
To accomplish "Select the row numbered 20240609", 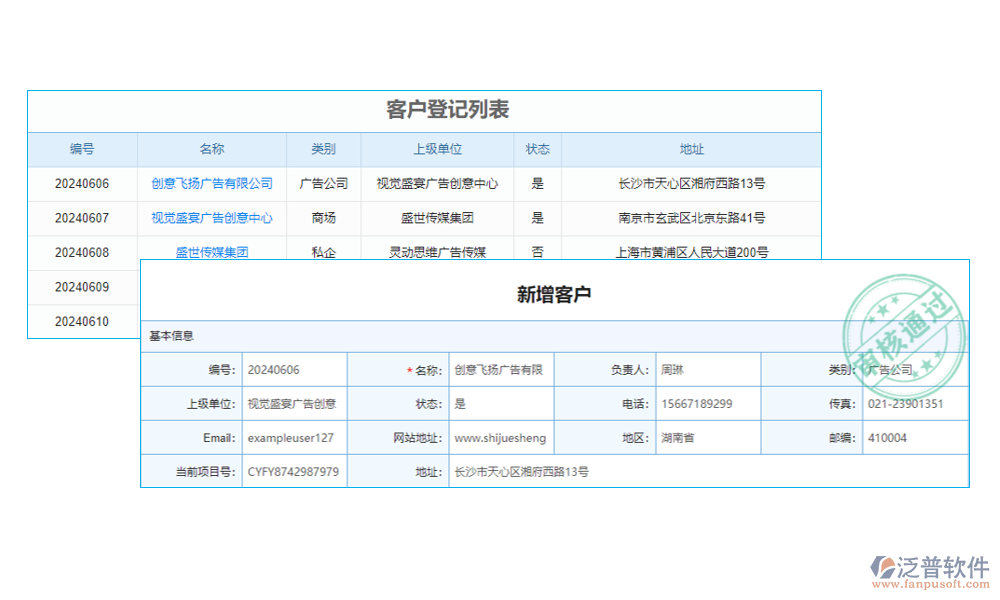I will 83,287.
